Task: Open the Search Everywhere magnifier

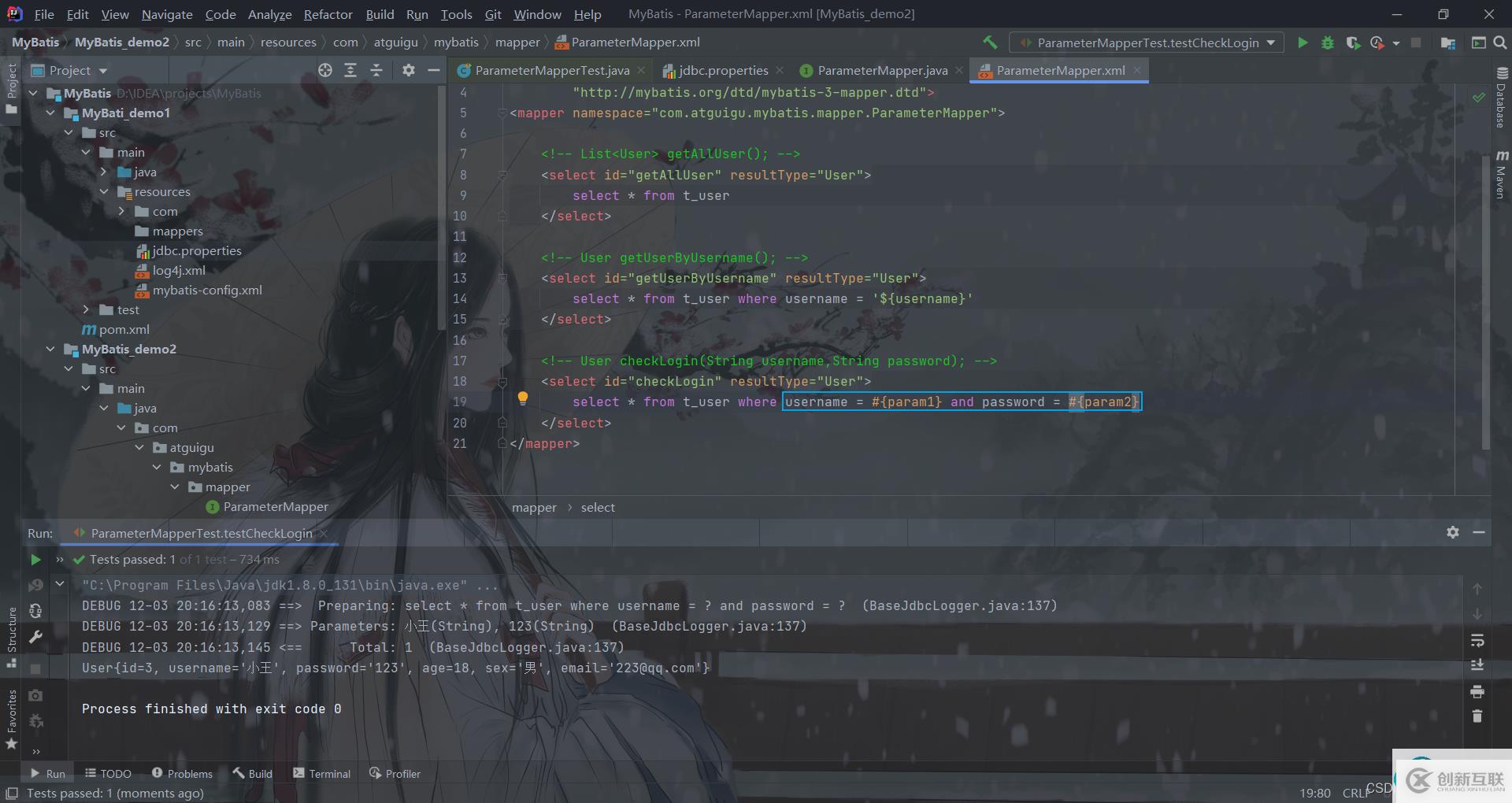Action: pyautogui.click(x=1499, y=43)
